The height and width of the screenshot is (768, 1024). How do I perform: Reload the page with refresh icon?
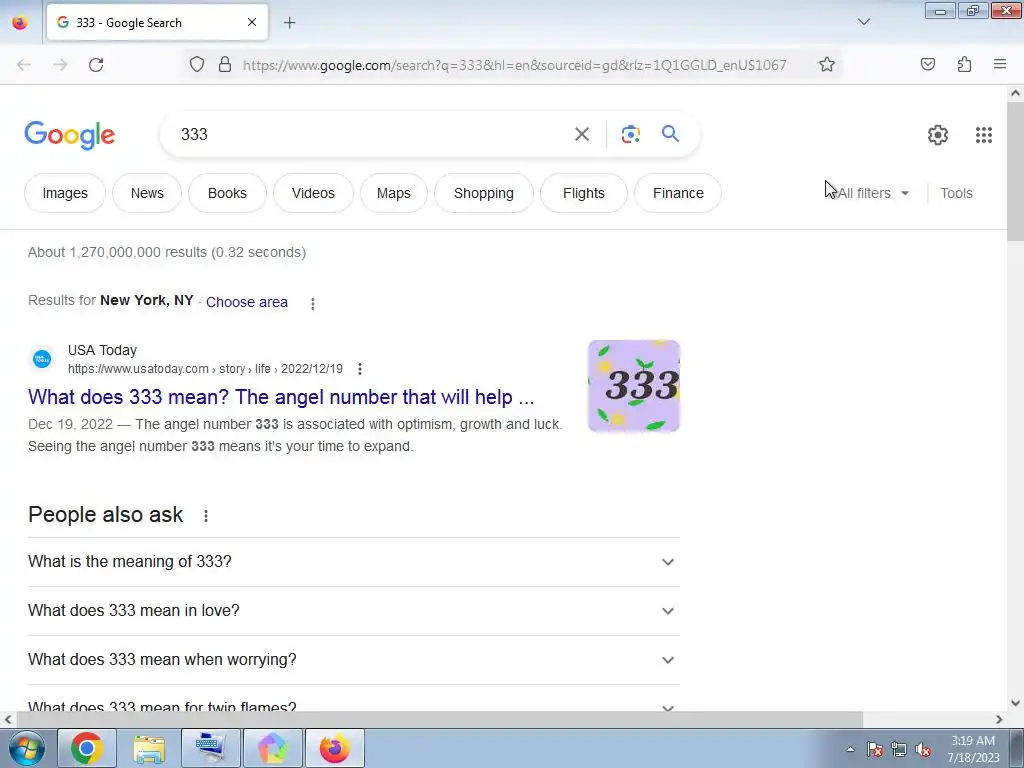tap(96, 65)
